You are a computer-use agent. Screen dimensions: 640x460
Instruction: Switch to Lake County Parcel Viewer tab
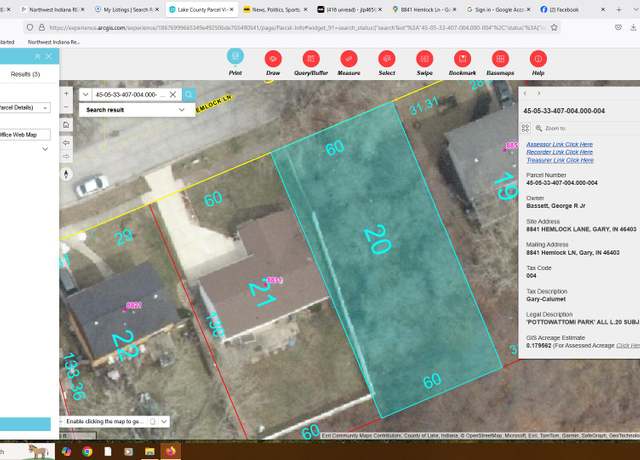click(x=202, y=9)
